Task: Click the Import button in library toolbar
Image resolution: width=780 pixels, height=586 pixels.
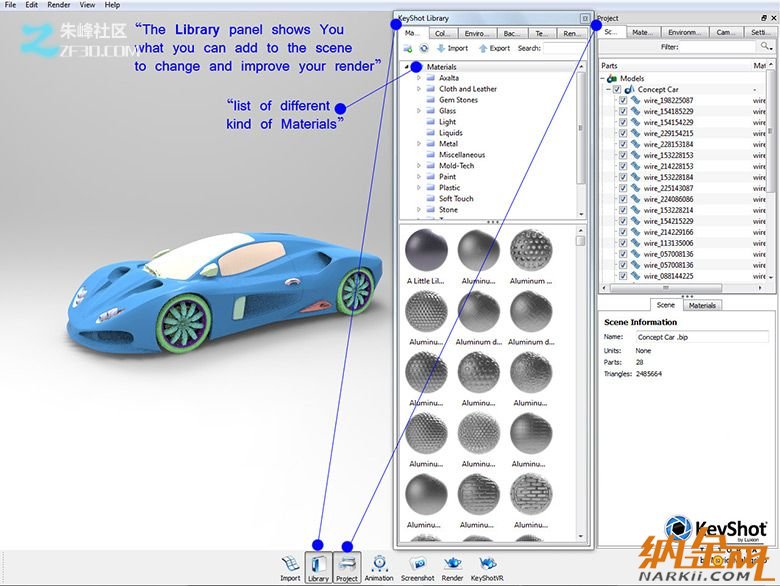Action: (x=451, y=48)
